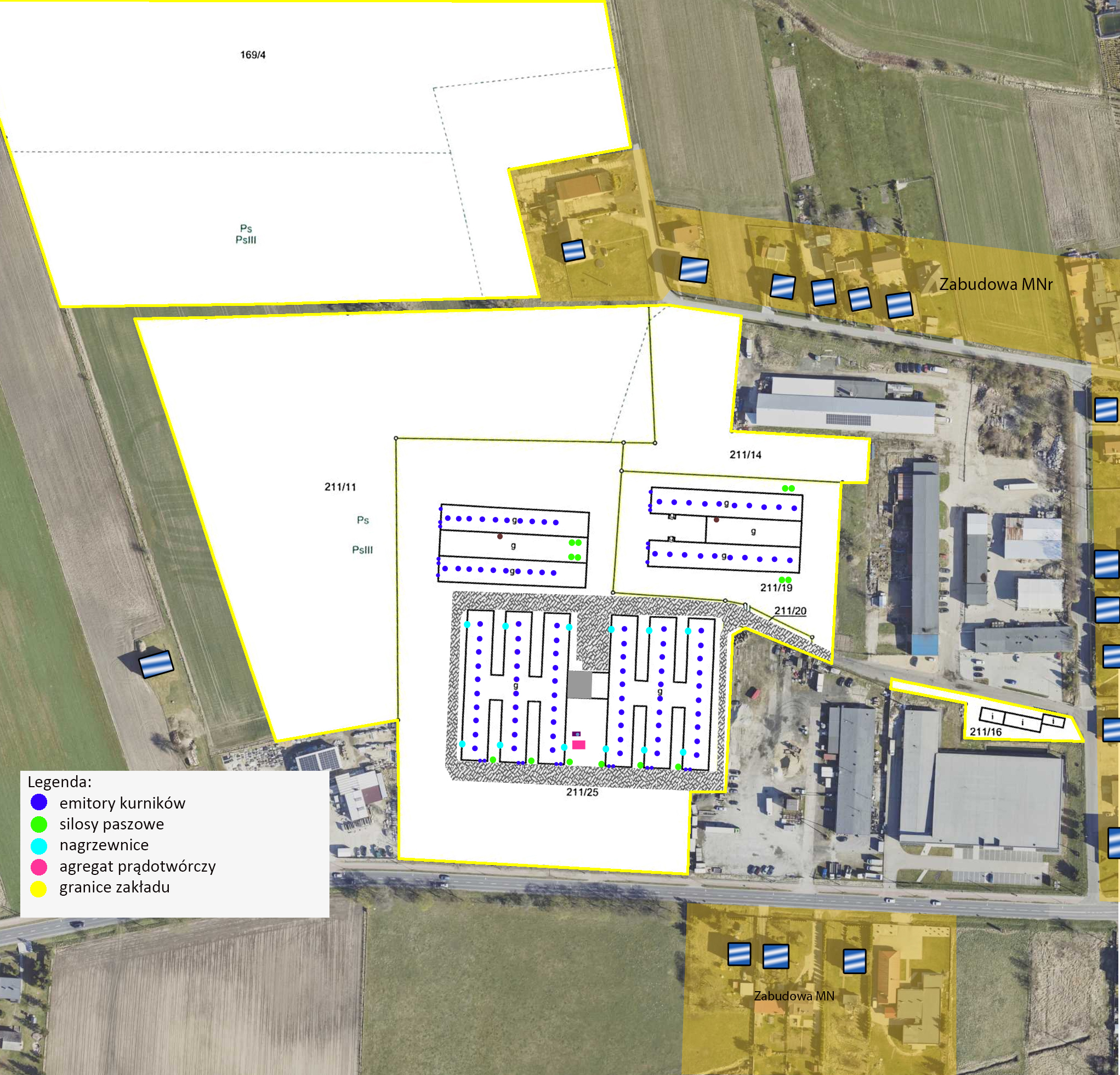Click the Zabudowa MNr label
This screenshot has width=1120, height=1075.
(996, 284)
